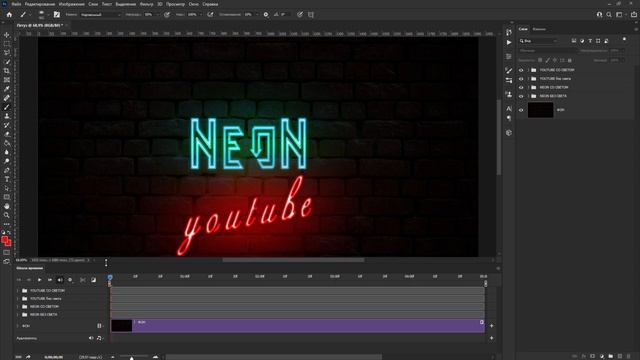Select the Lasso tool

(7, 53)
